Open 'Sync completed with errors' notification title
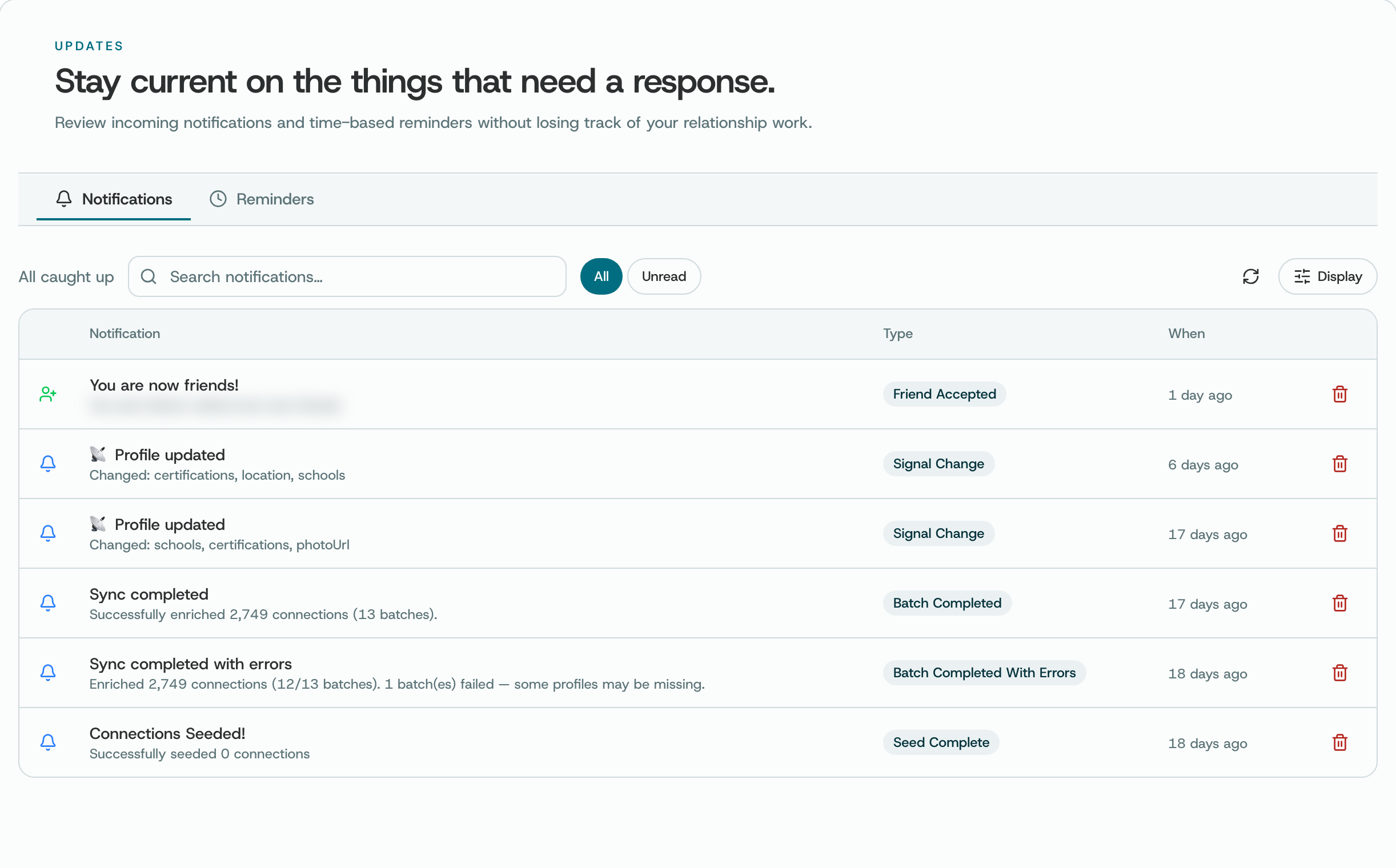 click(191, 664)
